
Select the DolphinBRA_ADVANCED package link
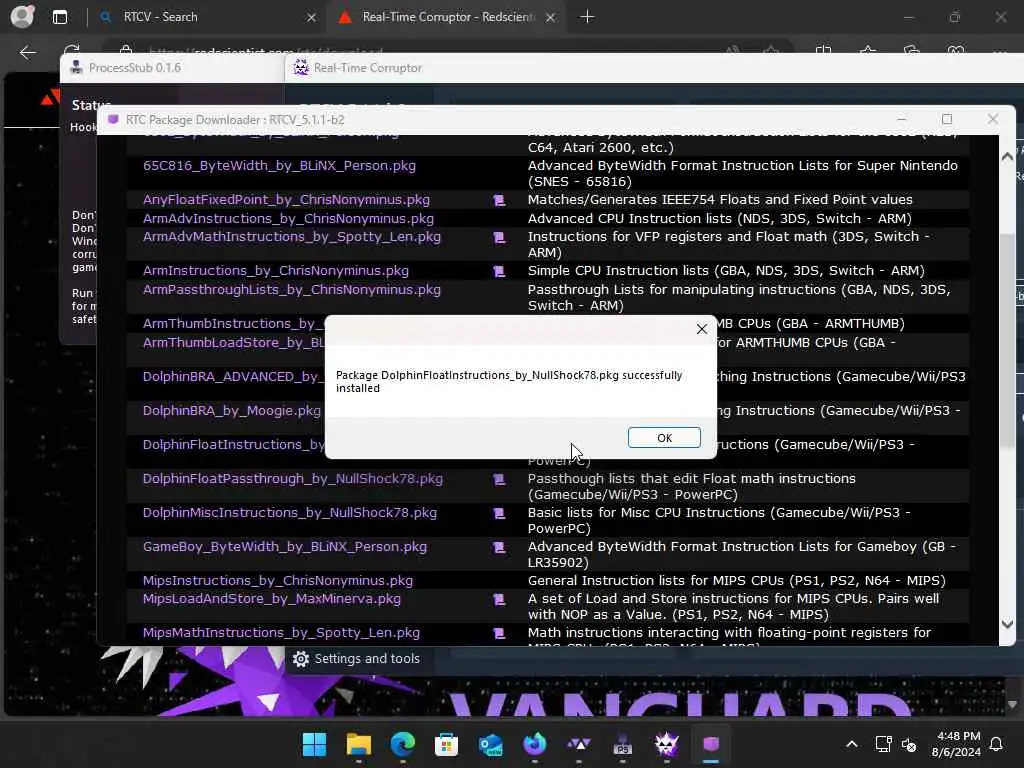pyautogui.click(x=234, y=377)
